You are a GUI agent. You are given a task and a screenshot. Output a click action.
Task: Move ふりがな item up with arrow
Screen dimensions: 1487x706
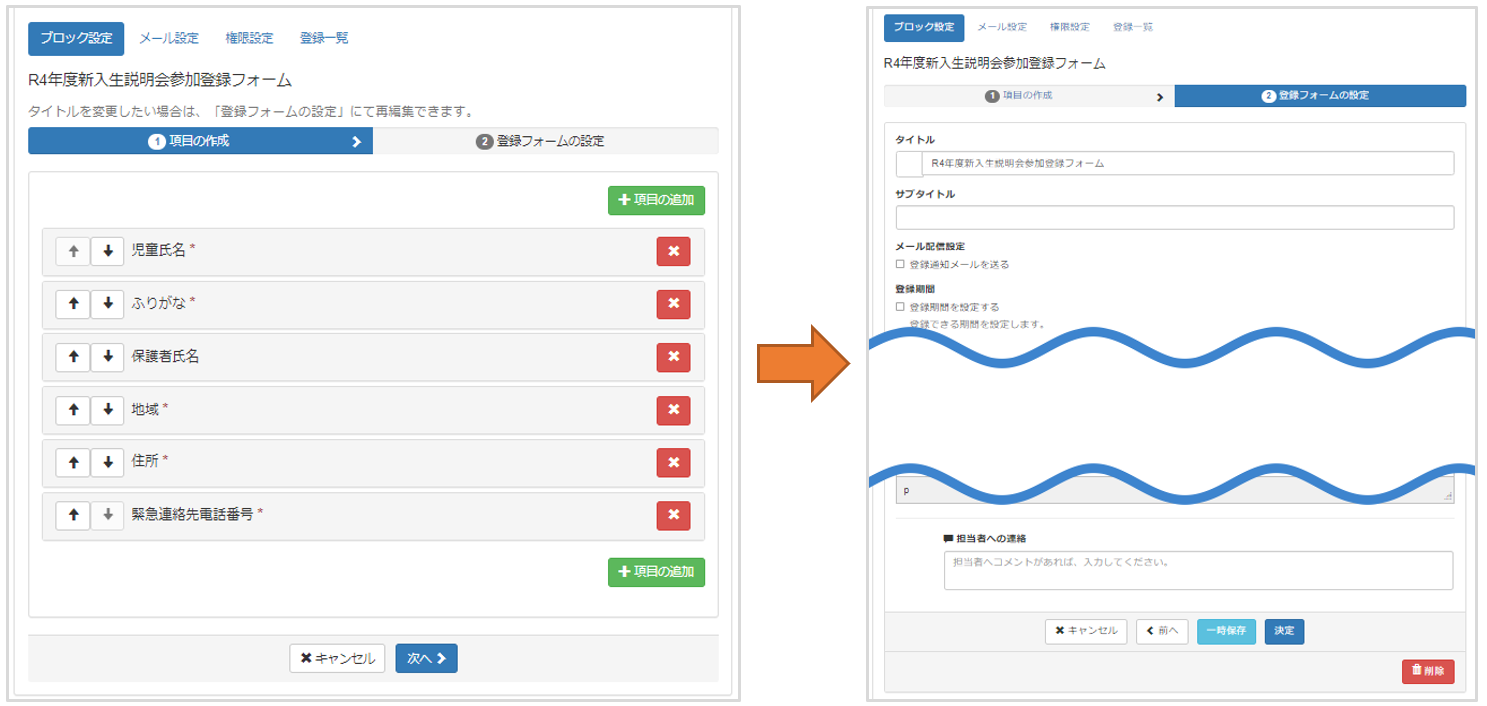[x=73, y=303]
